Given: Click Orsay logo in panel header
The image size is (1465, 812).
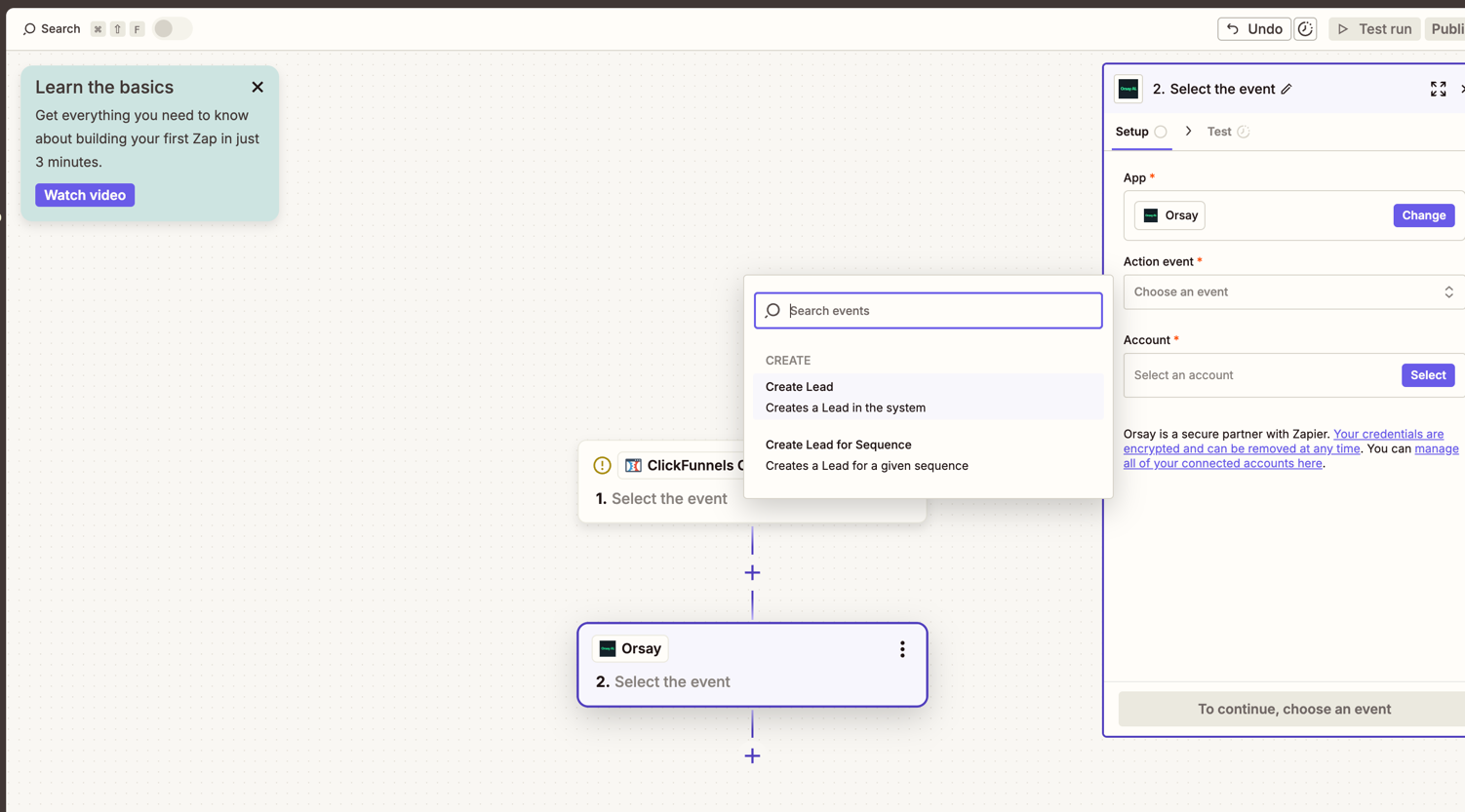Looking at the screenshot, I should (1128, 89).
